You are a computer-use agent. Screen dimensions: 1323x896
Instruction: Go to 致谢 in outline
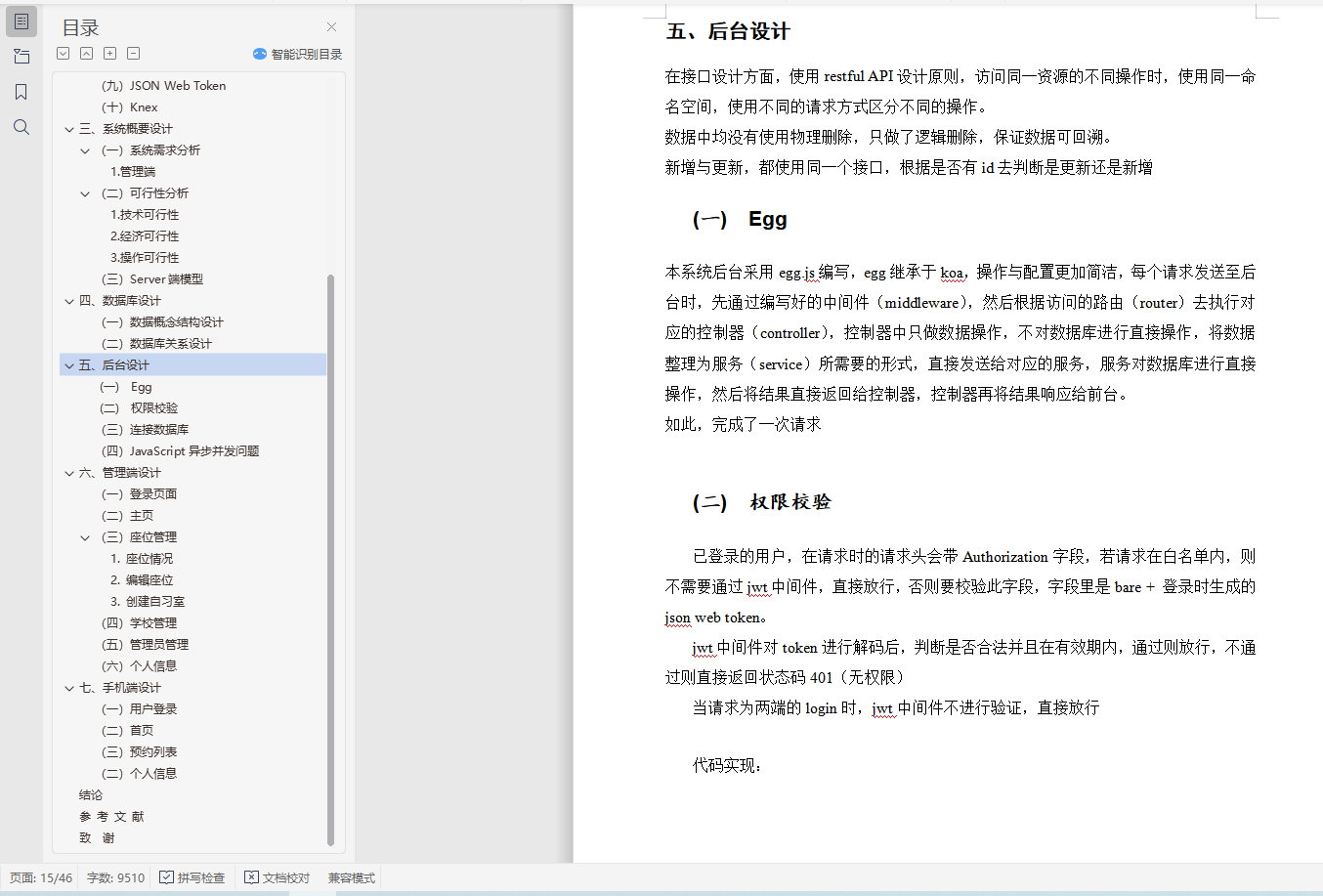(97, 838)
